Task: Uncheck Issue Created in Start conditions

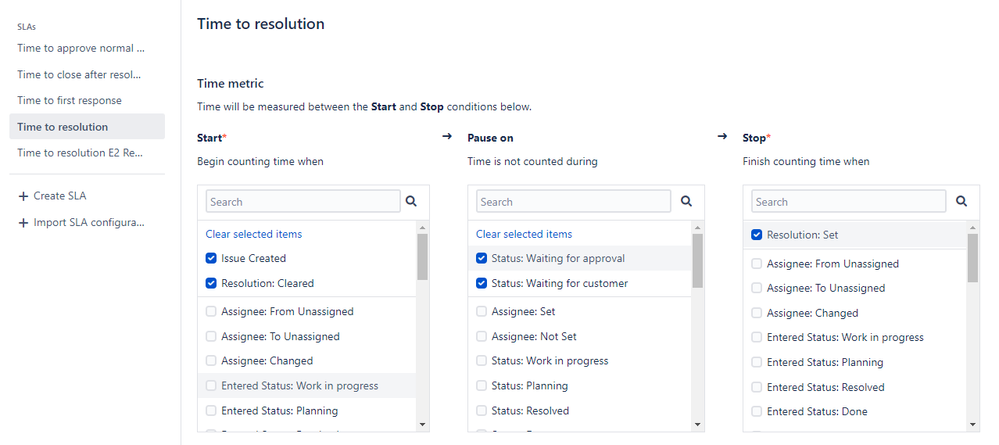Action: point(211,258)
